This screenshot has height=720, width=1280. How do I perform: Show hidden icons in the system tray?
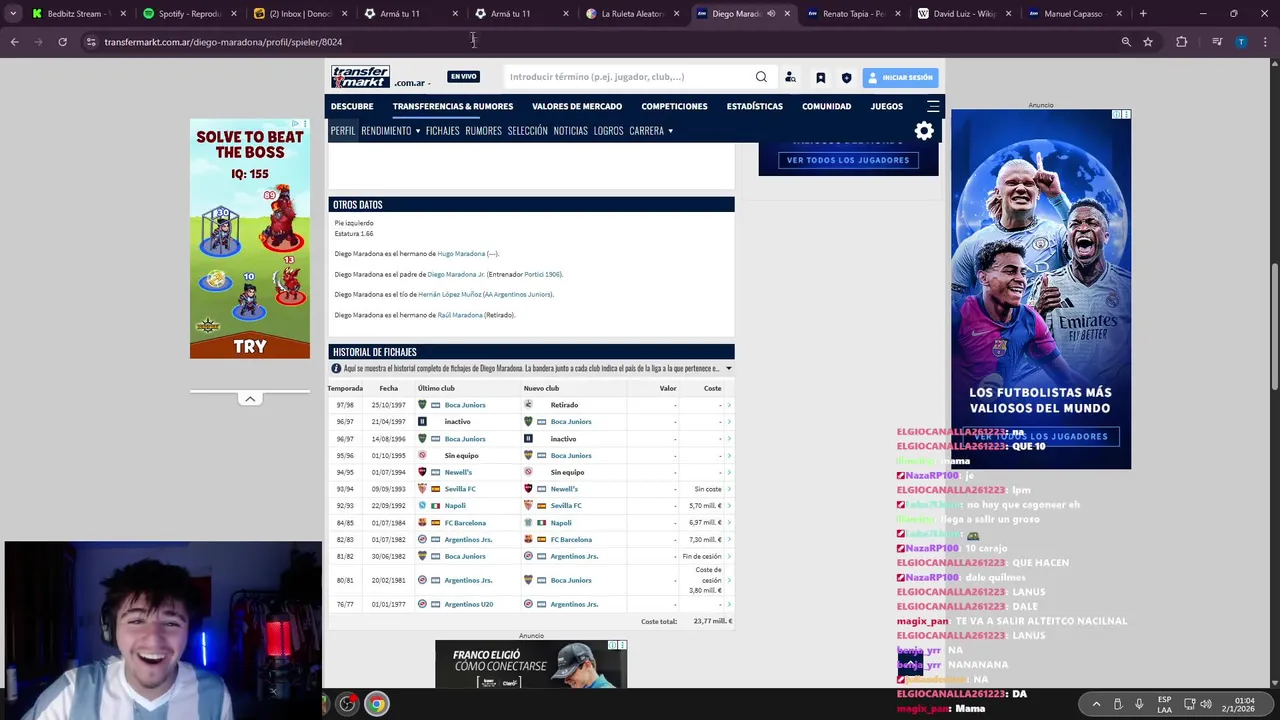[1096, 704]
